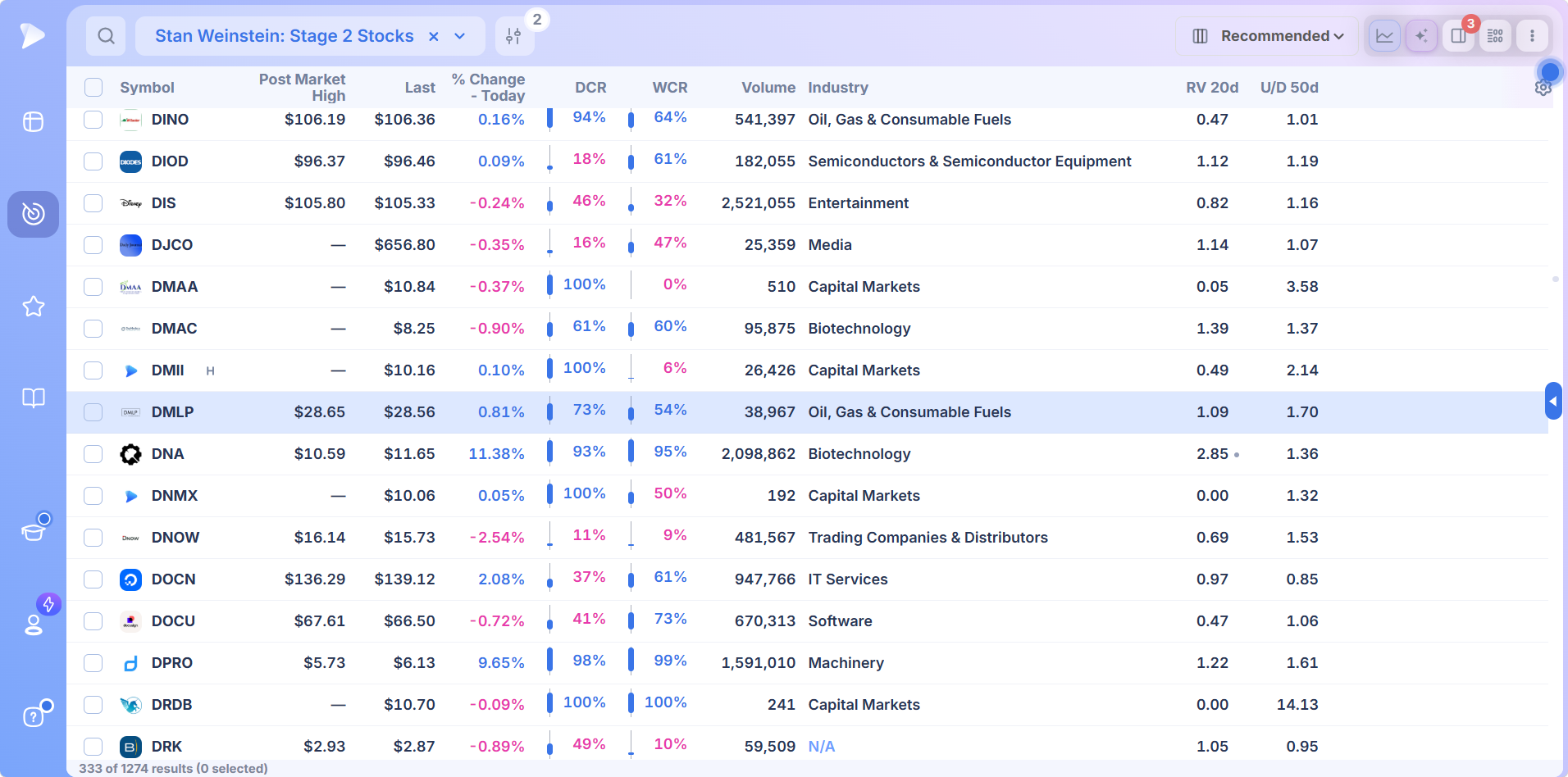Open the dashboard layout sidebar icon
This screenshot has height=777, width=1568.
tap(33, 121)
